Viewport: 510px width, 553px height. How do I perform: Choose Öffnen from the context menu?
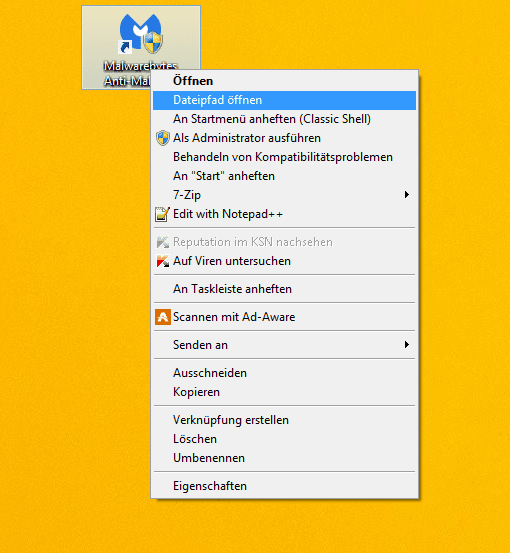(284, 81)
